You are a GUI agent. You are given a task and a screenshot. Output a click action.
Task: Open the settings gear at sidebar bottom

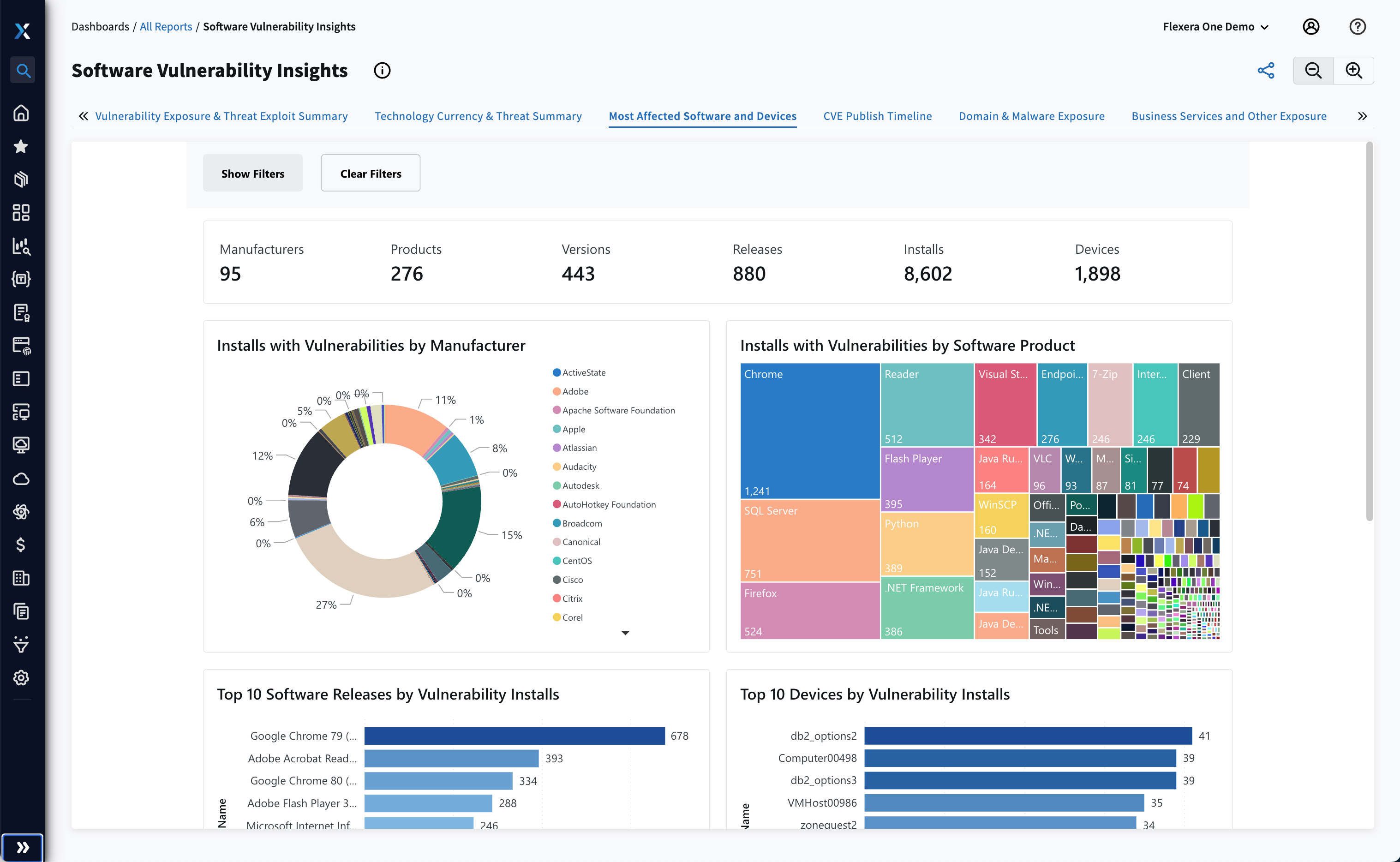(x=21, y=678)
